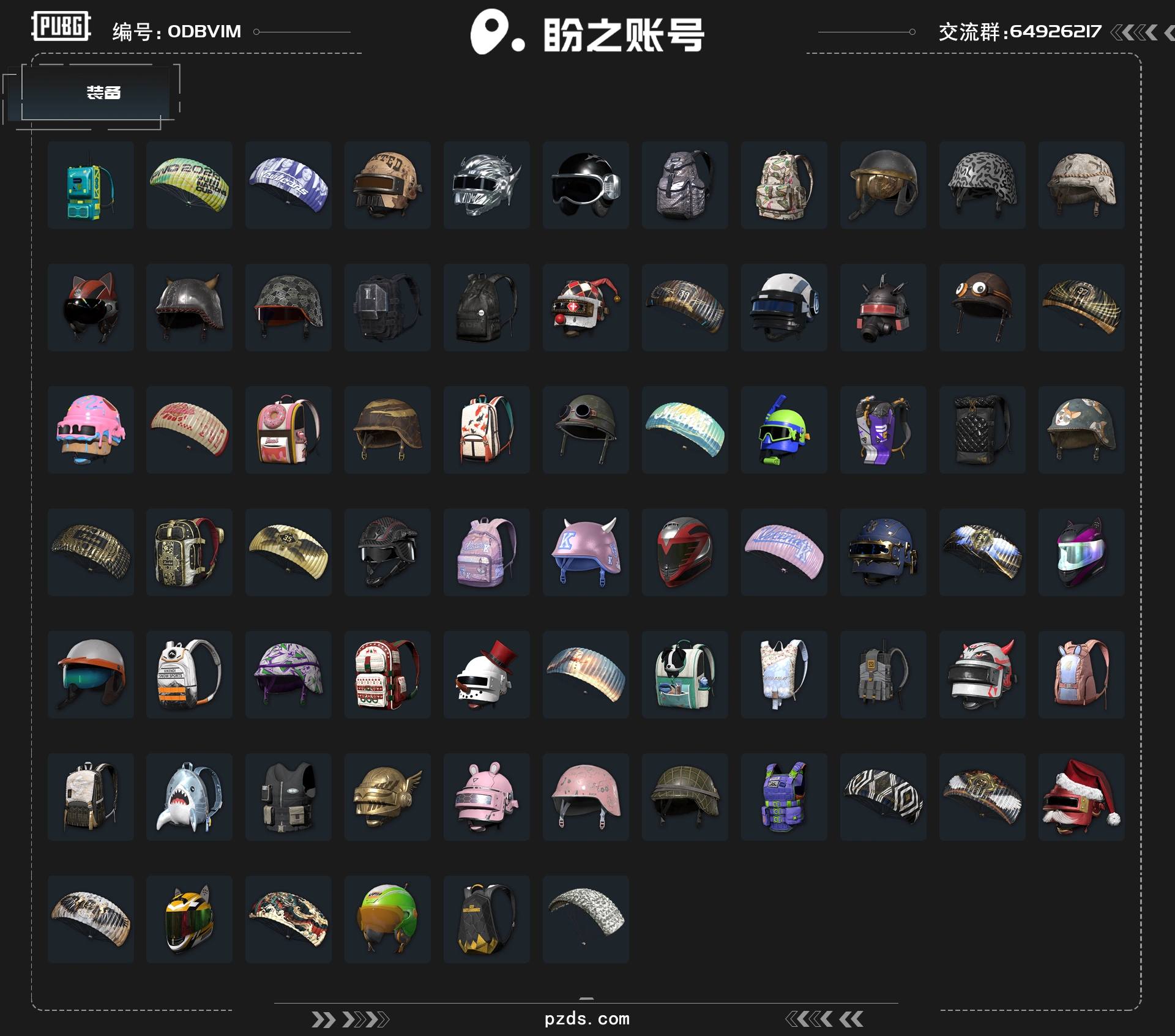Choose the gold number 35 parachute
The image size is (1175, 1036).
288,552
